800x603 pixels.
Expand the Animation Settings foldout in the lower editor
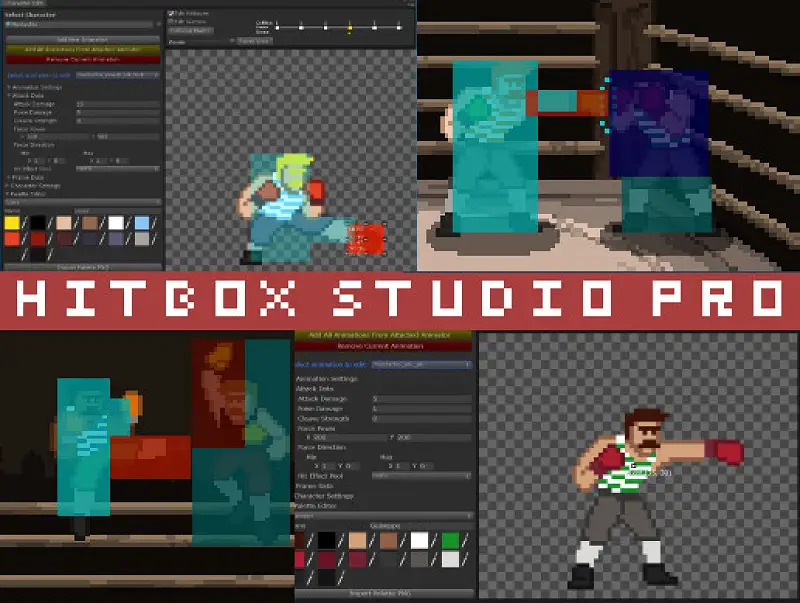pos(327,379)
